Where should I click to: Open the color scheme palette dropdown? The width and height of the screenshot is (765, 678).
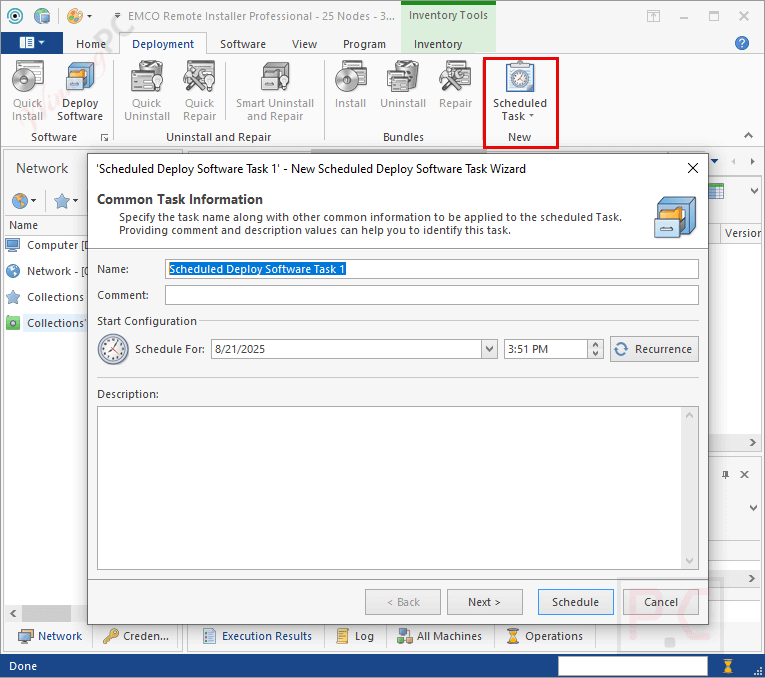pyautogui.click(x=79, y=16)
